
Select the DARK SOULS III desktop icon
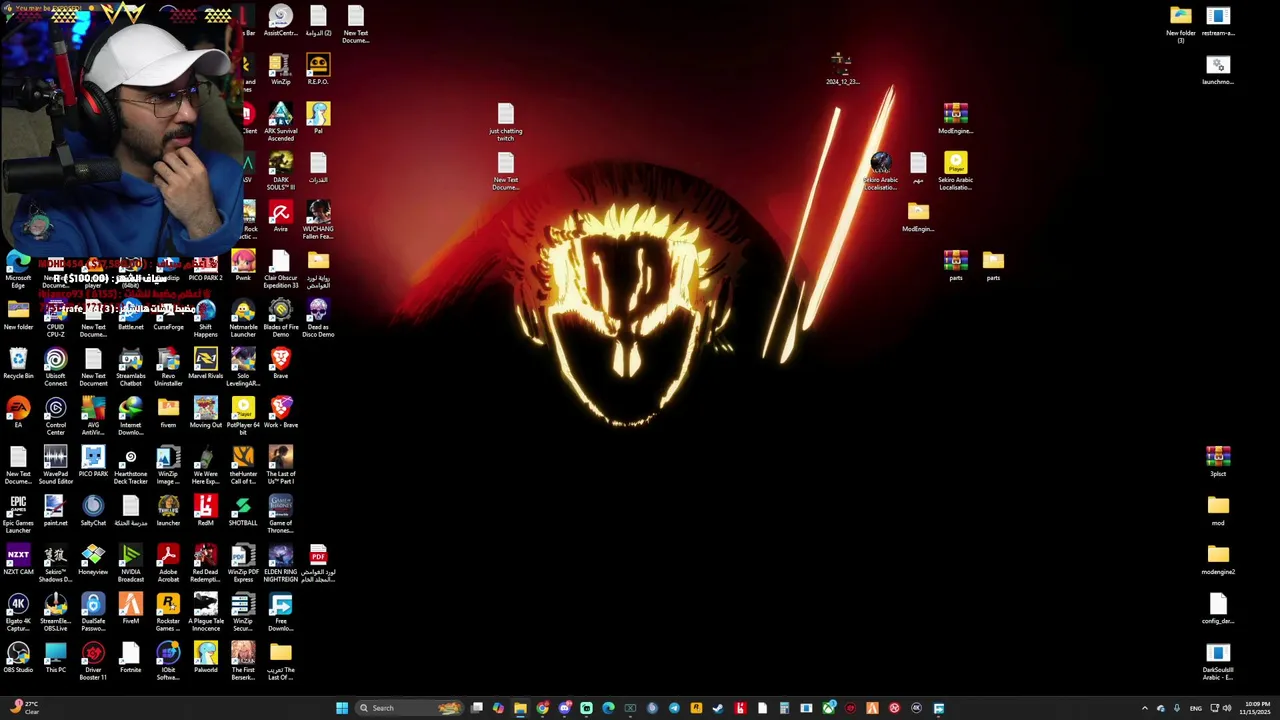(280, 171)
